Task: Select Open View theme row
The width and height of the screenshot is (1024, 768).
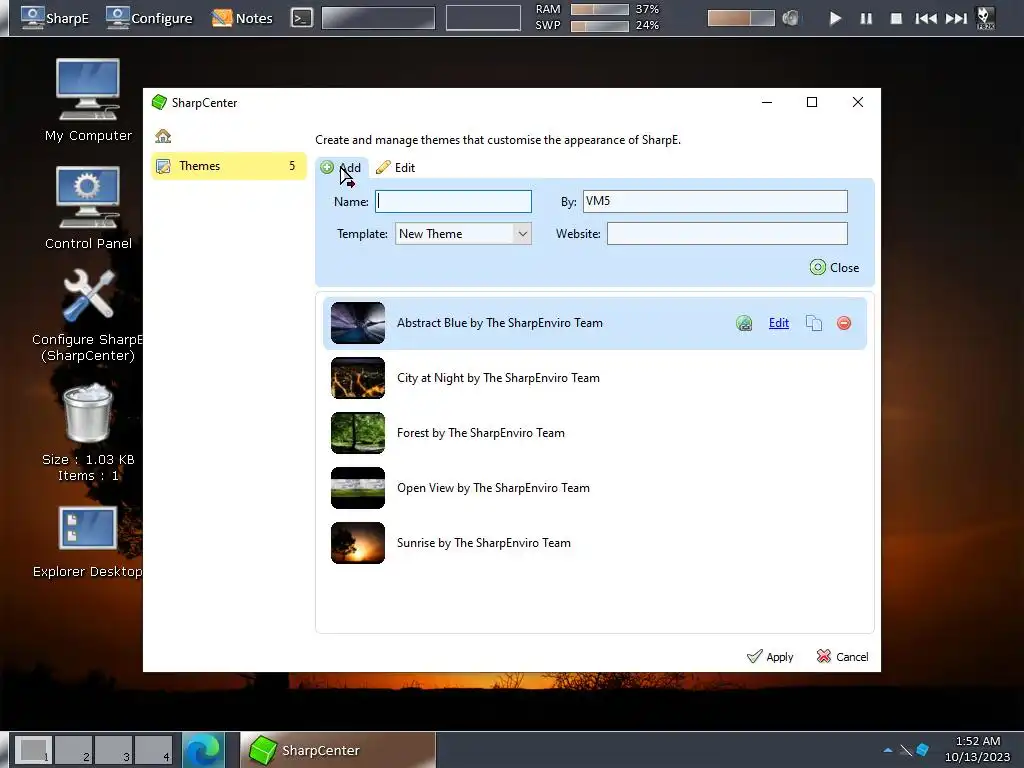Action: click(x=594, y=488)
